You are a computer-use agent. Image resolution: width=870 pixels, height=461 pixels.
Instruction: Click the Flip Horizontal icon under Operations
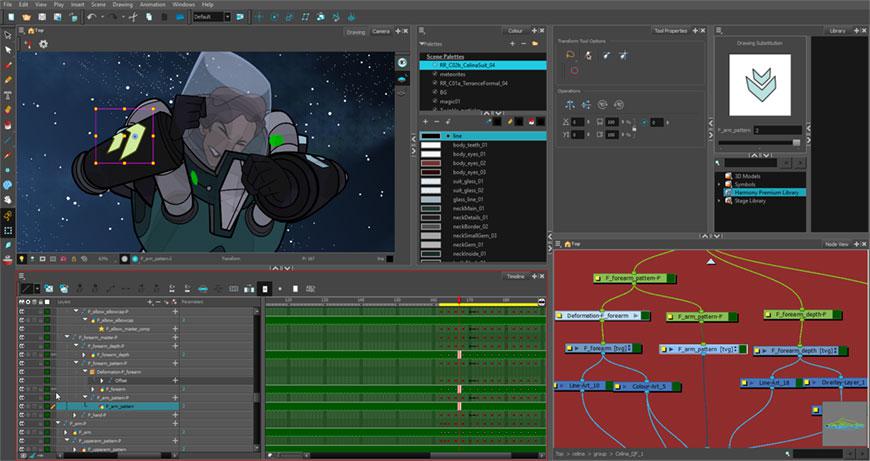click(570, 104)
